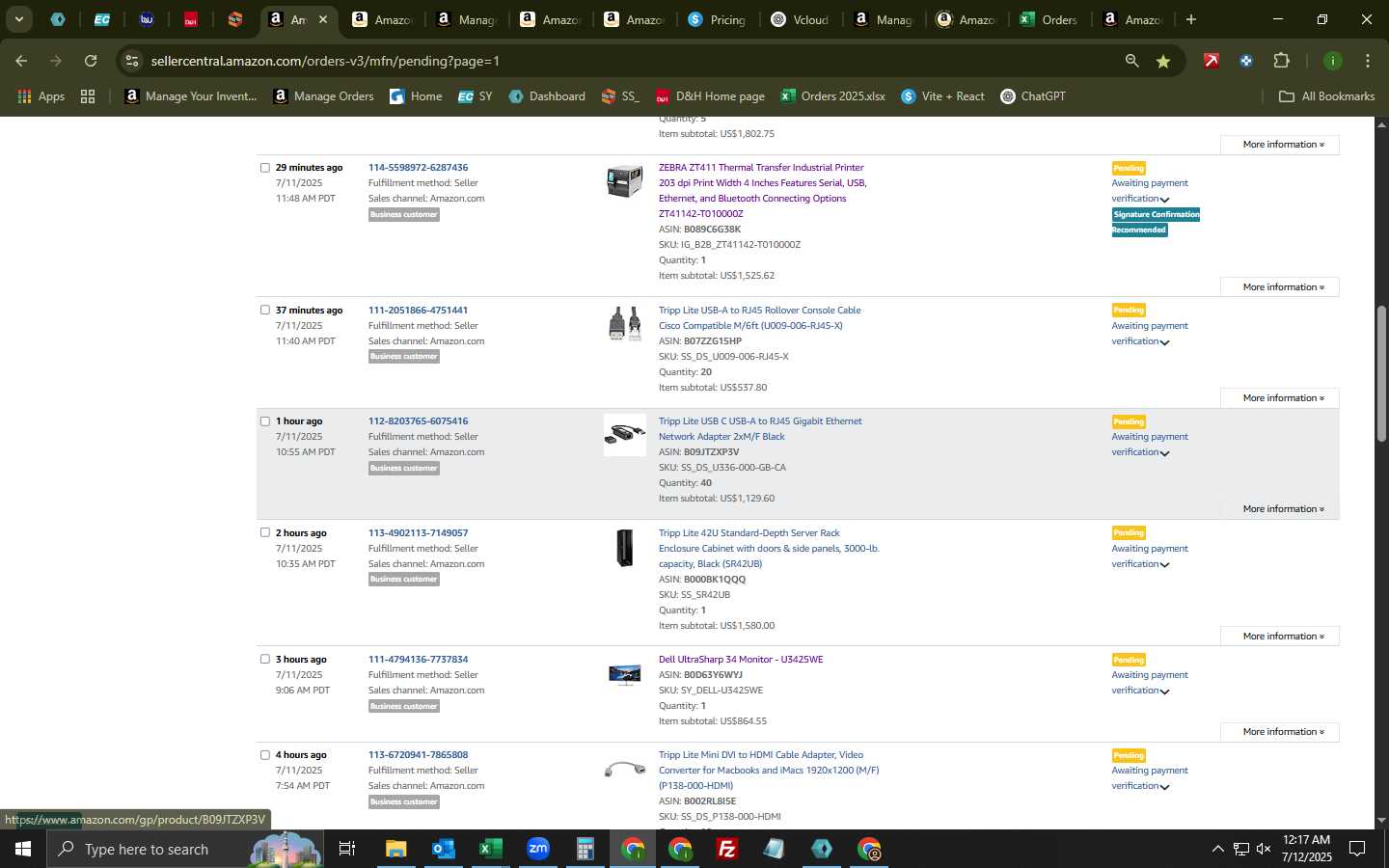The width and height of the screenshot is (1389, 868).
Task: Open the tab search dropdown arrow
Action: [18, 19]
